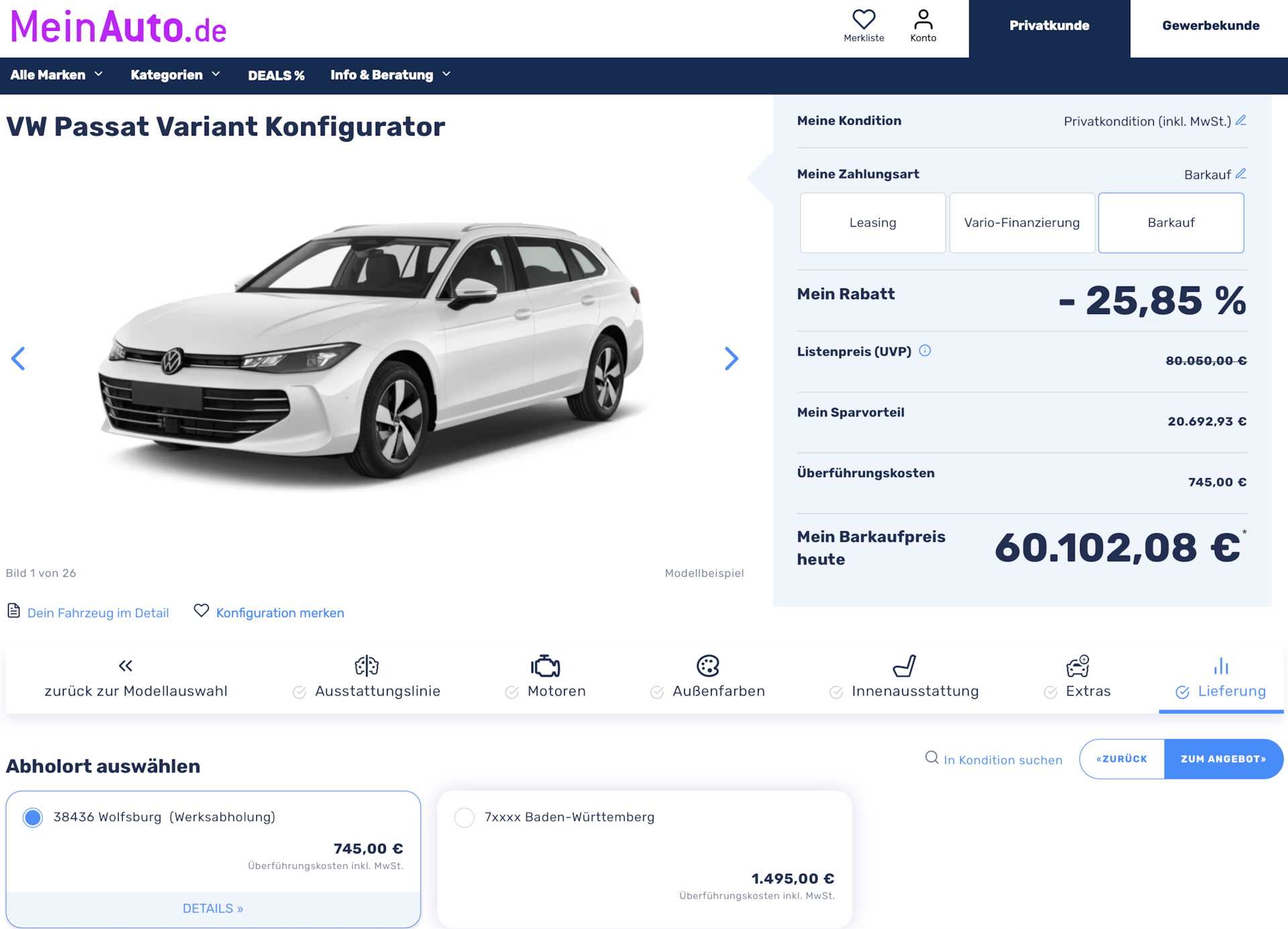This screenshot has width=1288, height=929.
Task: Click the Privatkondition (inkl. MwSt.) text
Action: 1147,121
